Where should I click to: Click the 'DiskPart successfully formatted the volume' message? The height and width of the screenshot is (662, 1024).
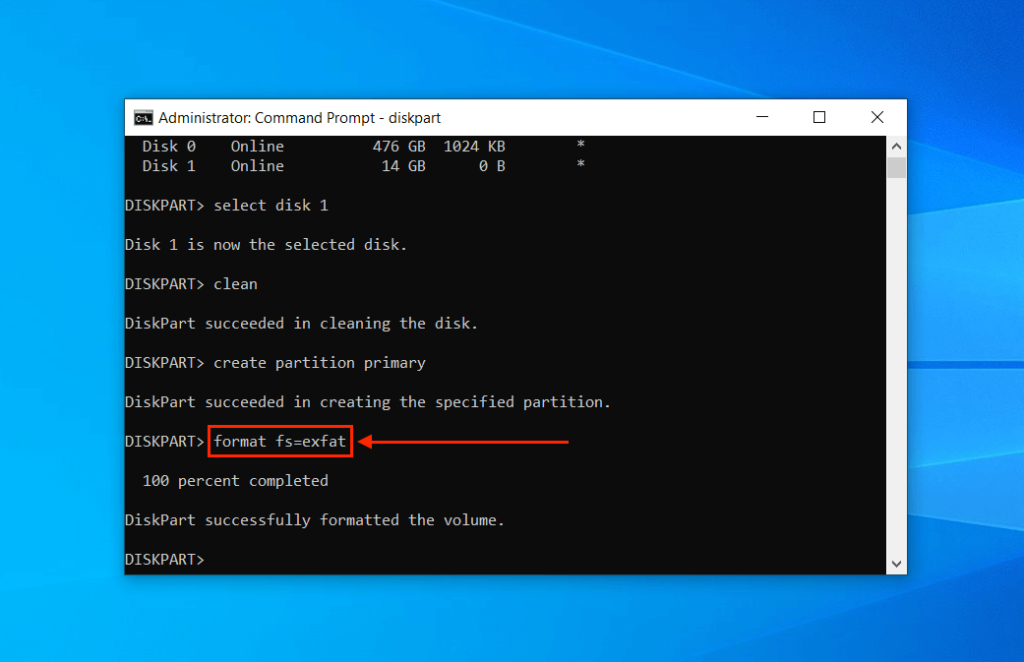[x=313, y=519]
